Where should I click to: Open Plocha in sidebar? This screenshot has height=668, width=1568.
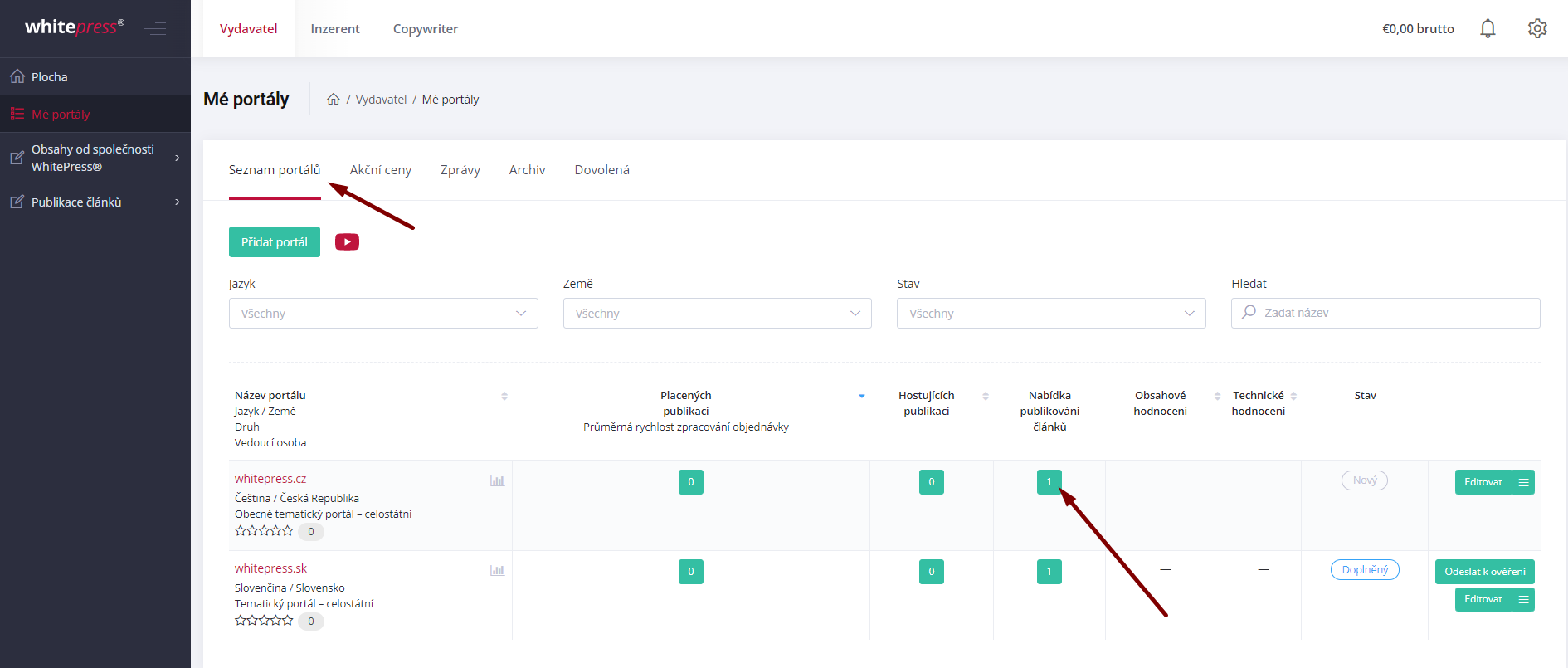pyautogui.click(x=95, y=76)
